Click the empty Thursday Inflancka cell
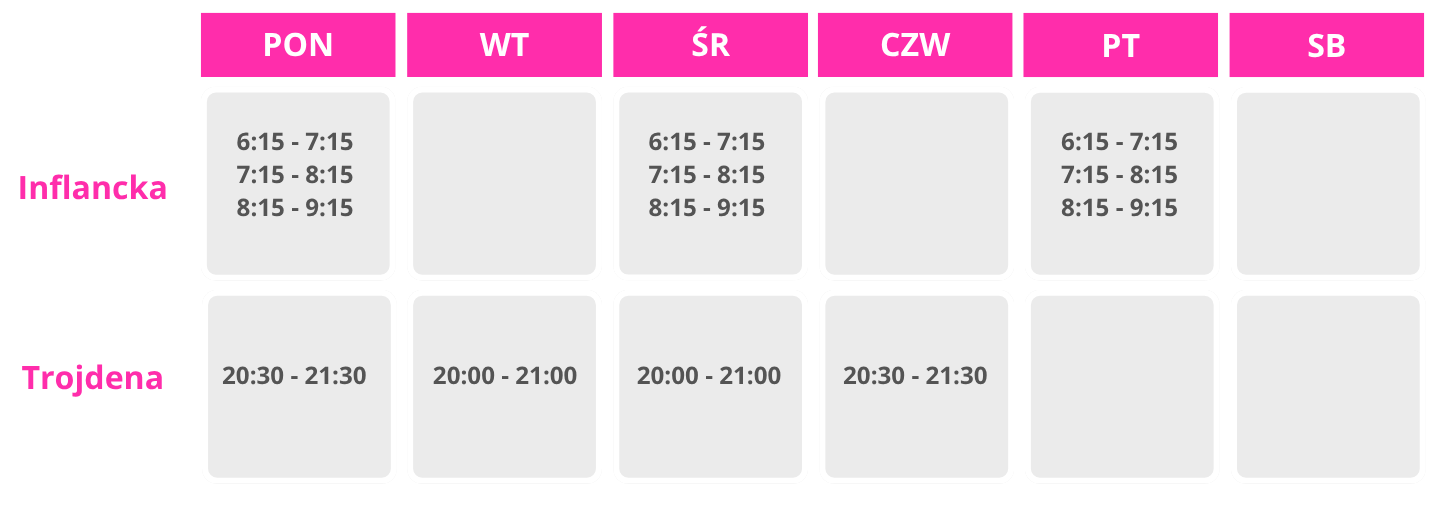Image resolution: width=1456 pixels, height=517 pixels. [916, 184]
